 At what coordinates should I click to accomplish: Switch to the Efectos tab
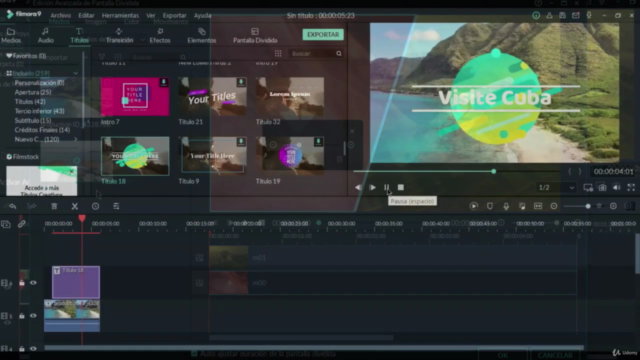tap(160, 36)
